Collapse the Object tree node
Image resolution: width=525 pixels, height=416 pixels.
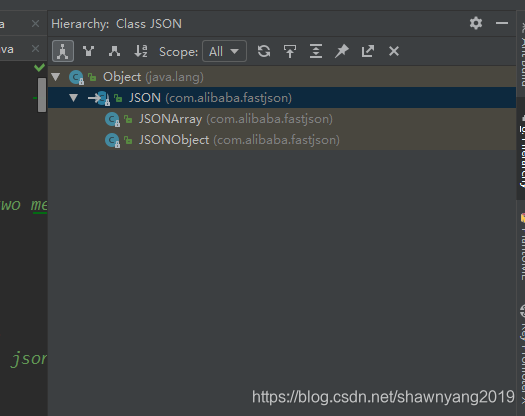(56, 77)
